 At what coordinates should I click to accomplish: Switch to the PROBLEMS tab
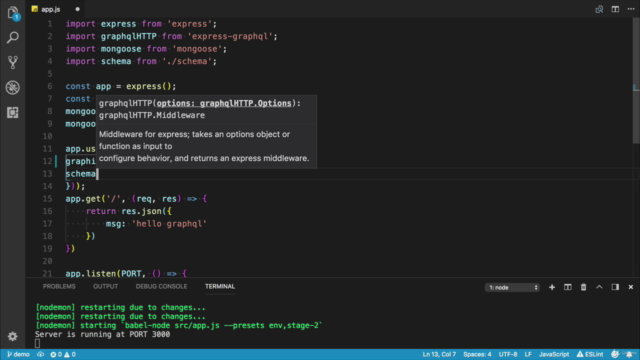pos(59,287)
